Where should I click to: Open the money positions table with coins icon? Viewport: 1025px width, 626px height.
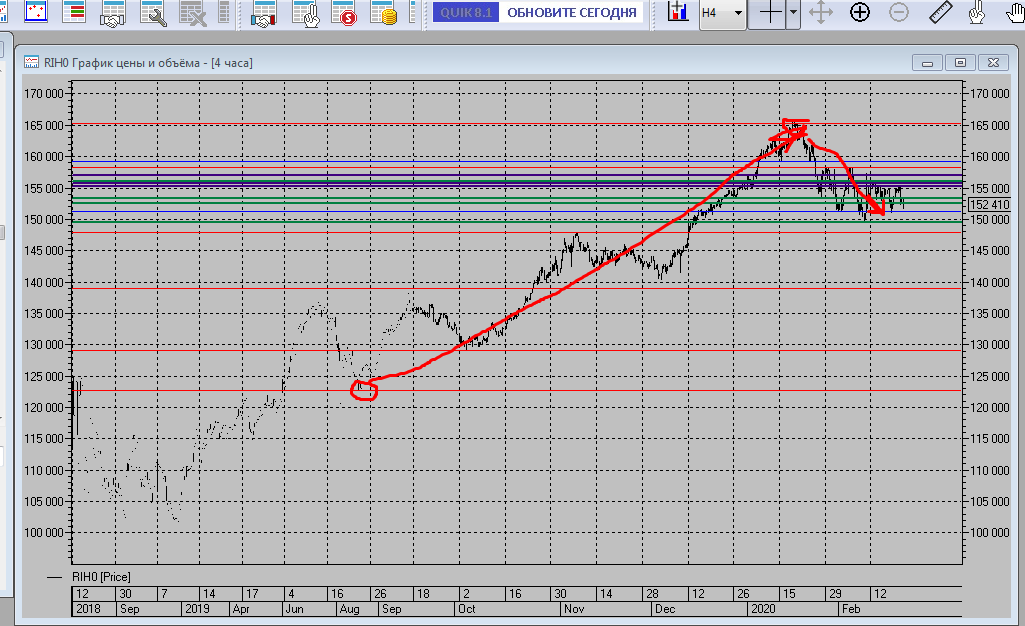coord(384,13)
